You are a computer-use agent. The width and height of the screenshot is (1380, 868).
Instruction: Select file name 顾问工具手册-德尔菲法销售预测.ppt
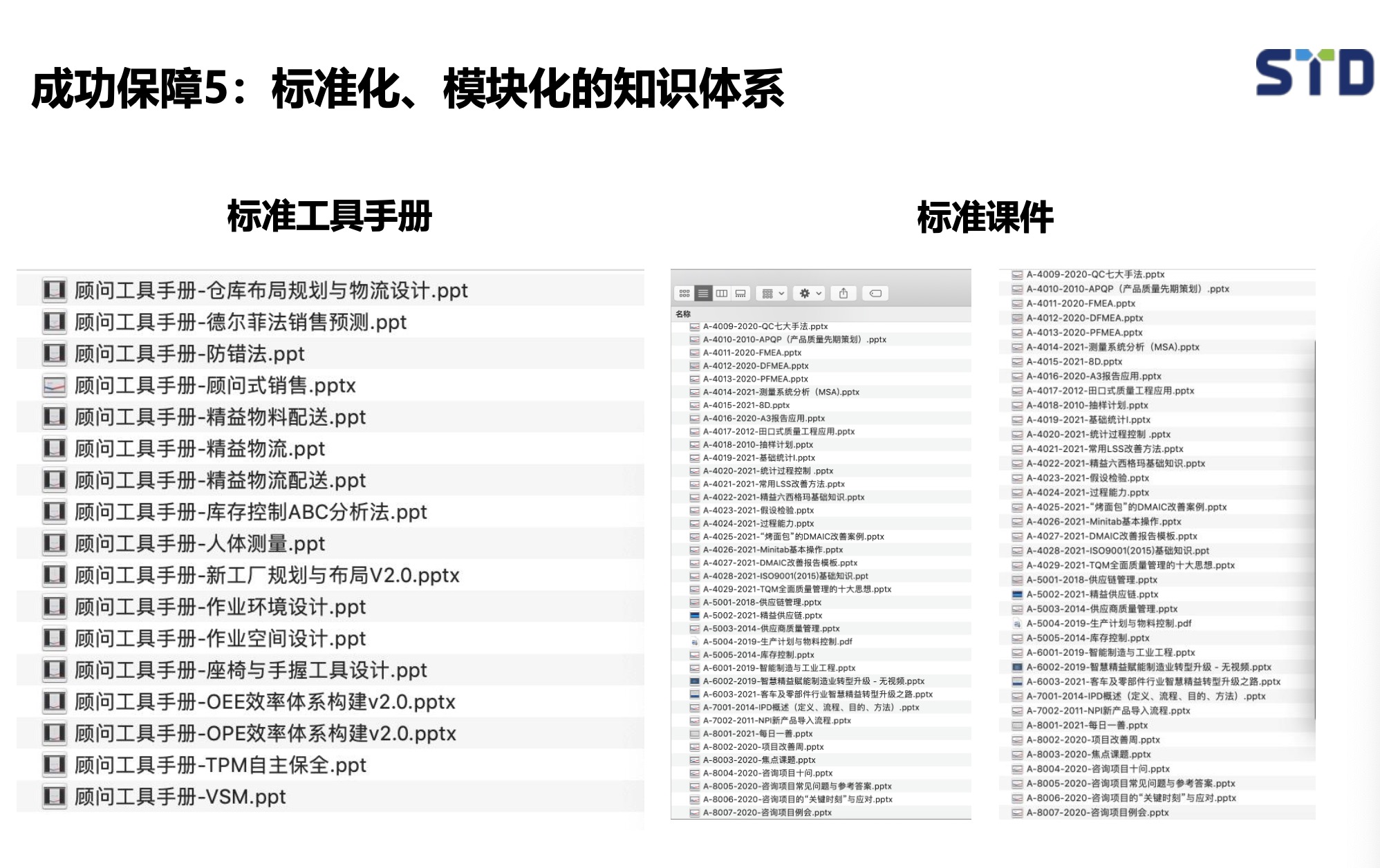pos(241,322)
